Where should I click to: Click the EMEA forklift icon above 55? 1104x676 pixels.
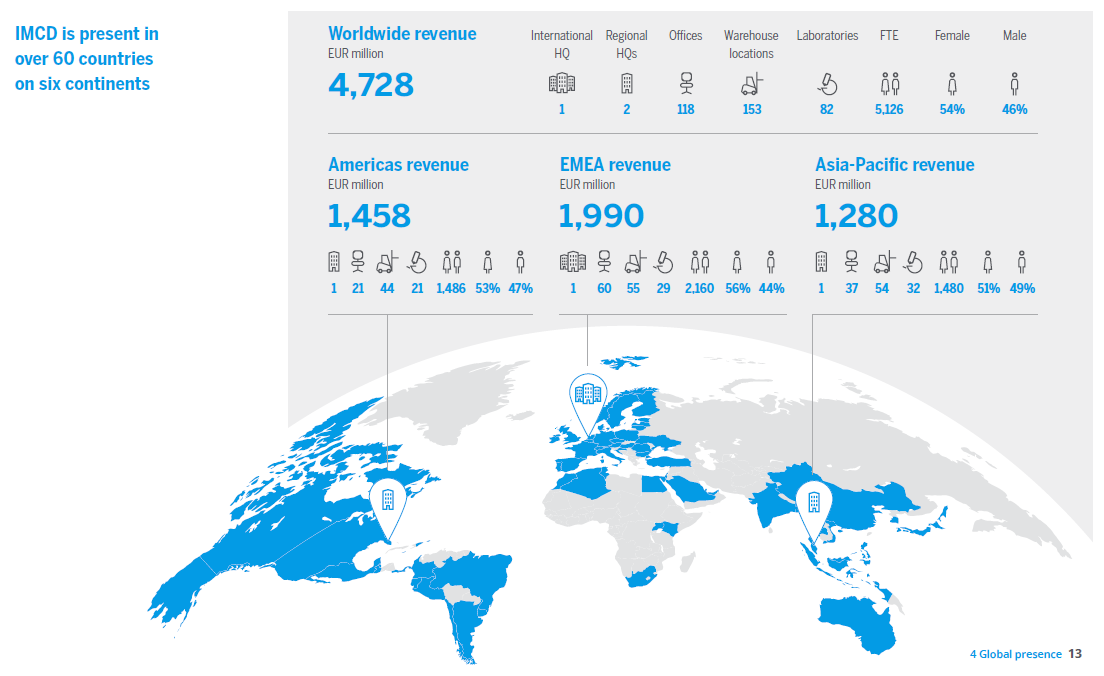(x=635, y=262)
